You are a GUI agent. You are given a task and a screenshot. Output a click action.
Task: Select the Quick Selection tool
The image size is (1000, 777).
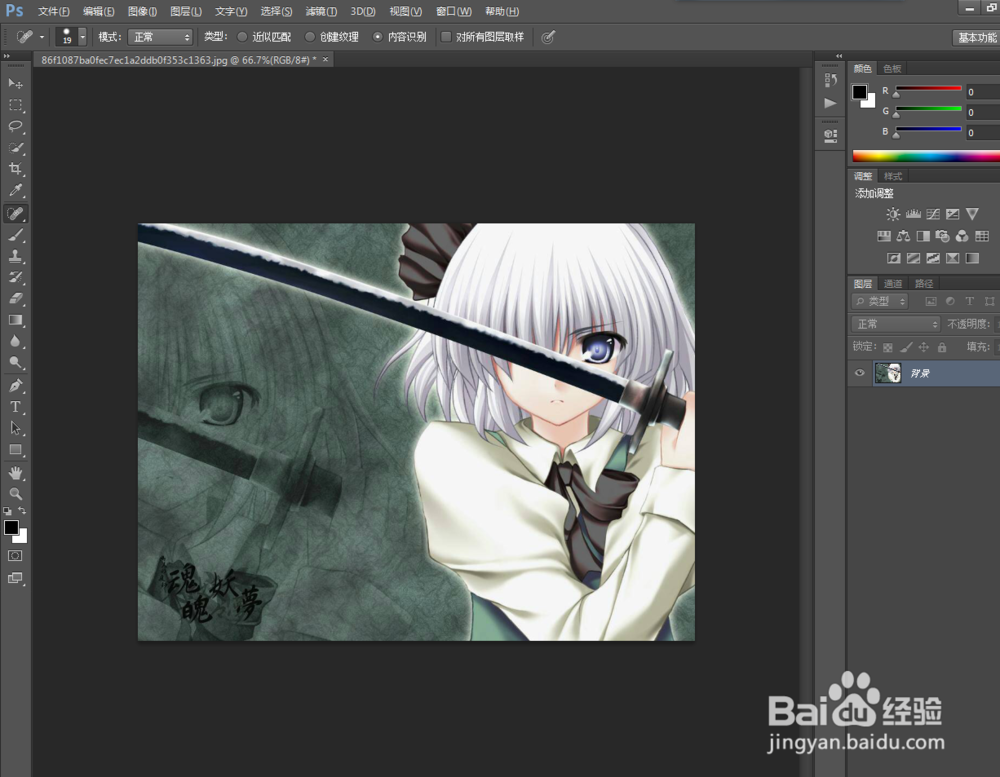(x=15, y=147)
